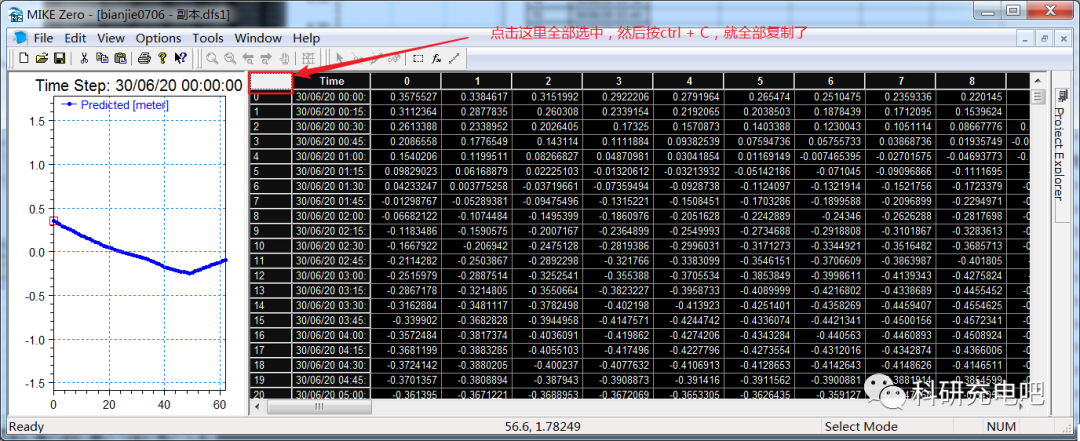This screenshot has width=1080, height=441.
Task: Click the Copy icon in the toolbar
Action: (102, 59)
